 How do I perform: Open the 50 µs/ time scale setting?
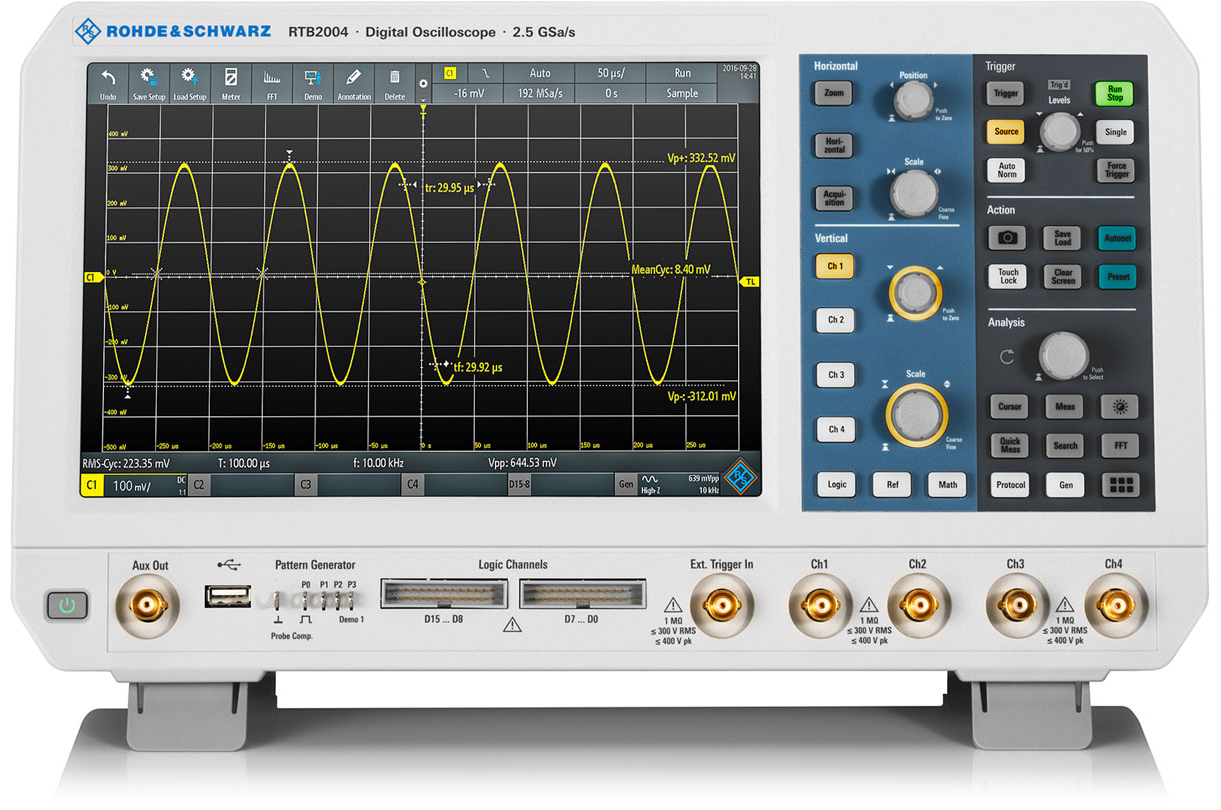point(610,73)
